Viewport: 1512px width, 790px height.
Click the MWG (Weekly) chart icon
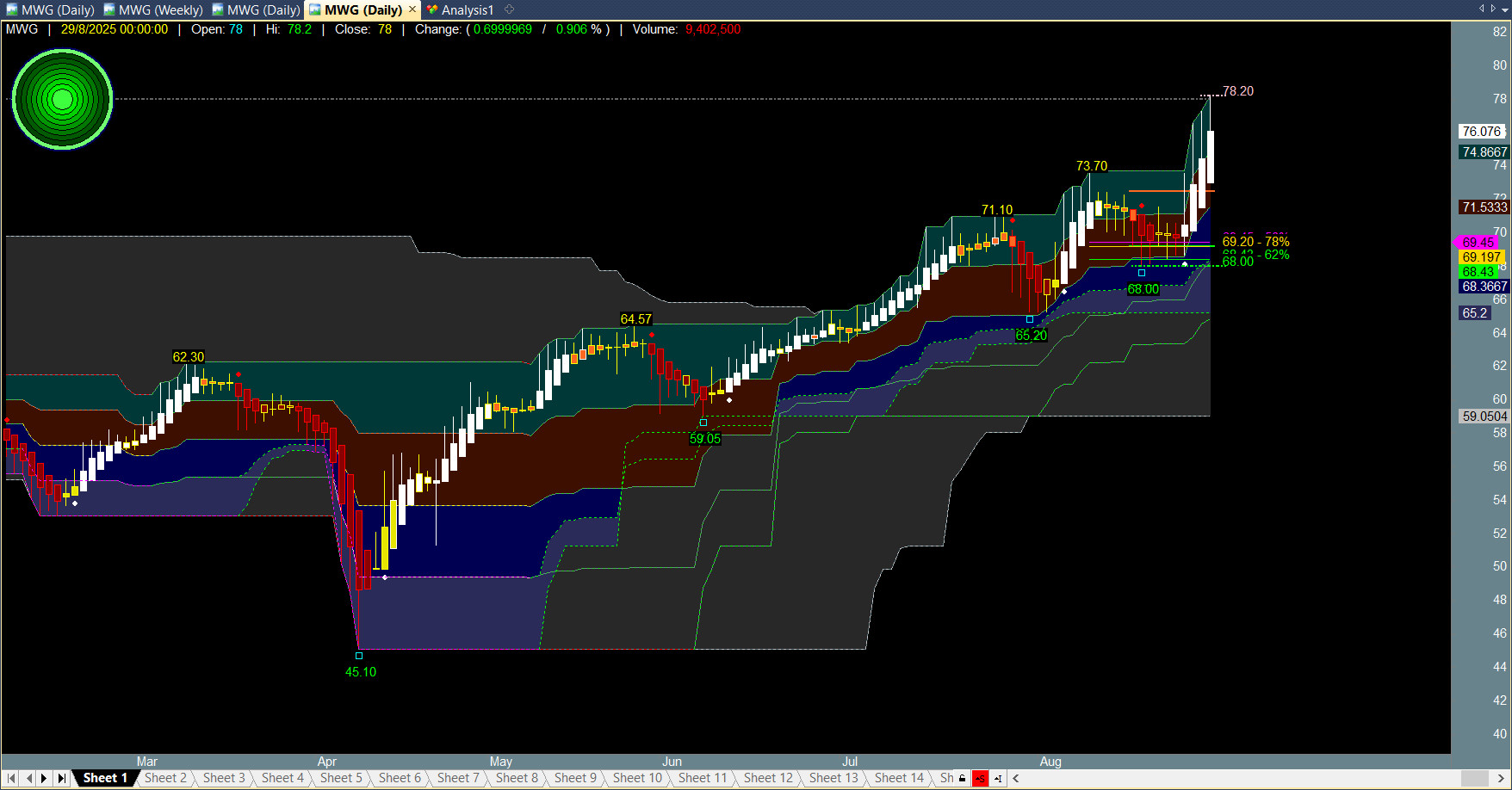click(109, 10)
